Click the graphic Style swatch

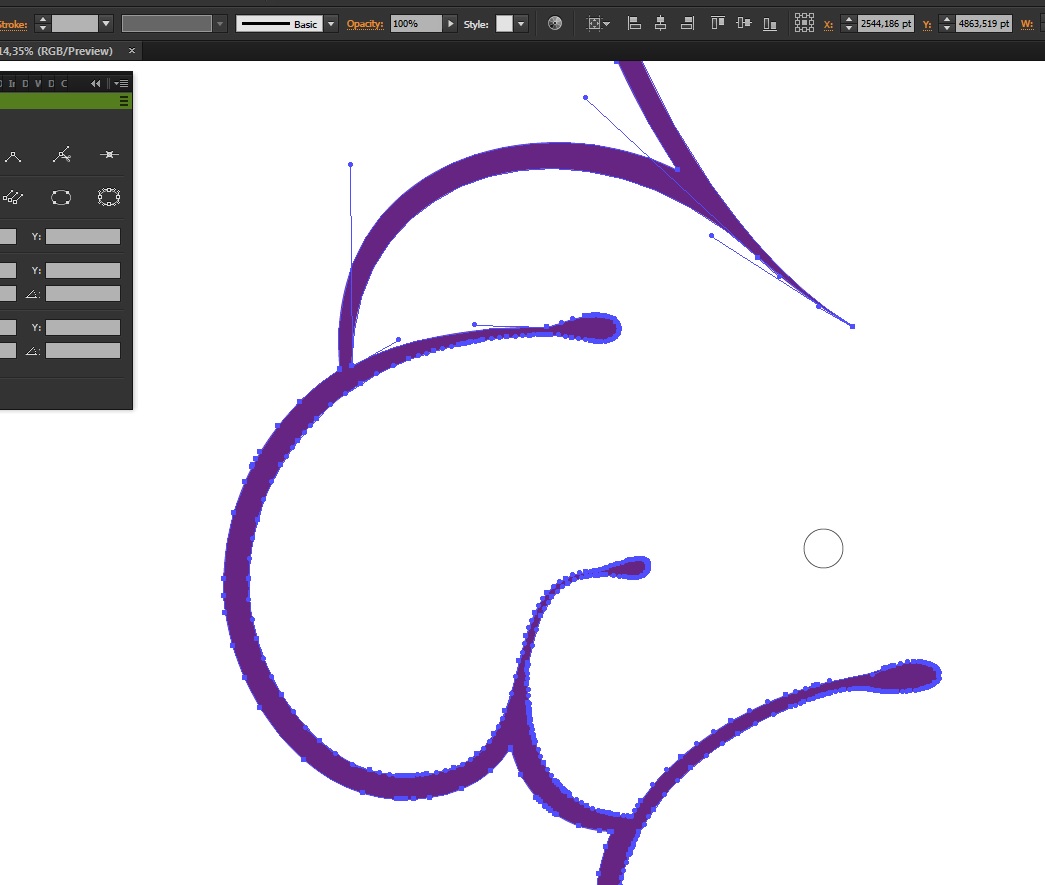pyautogui.click(x=505, y=24)
